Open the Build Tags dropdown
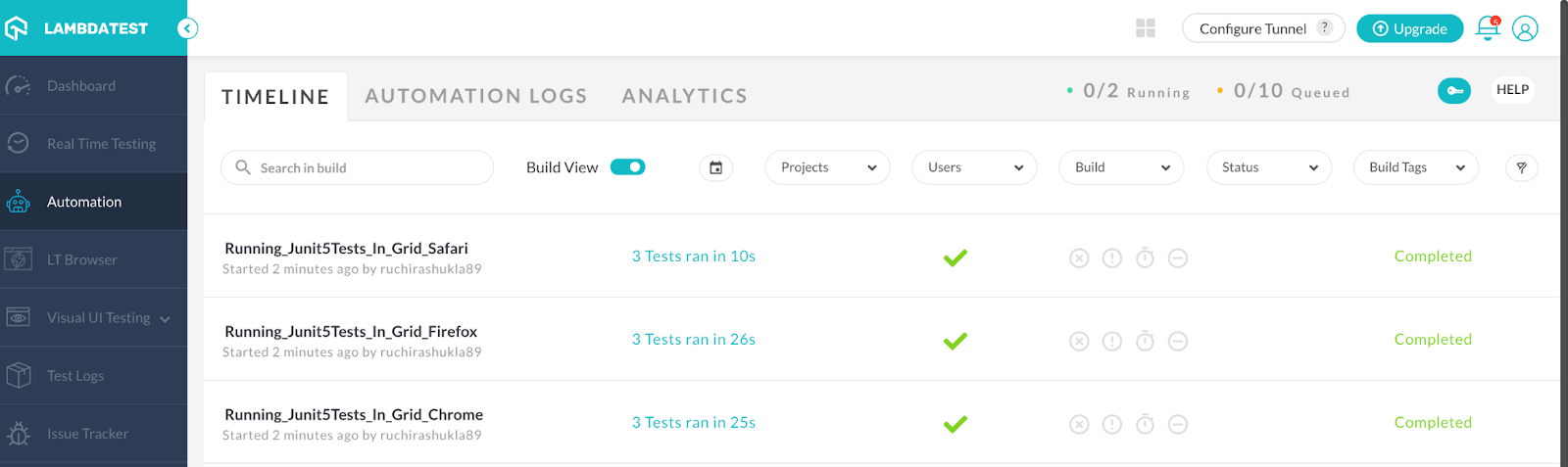Screen dimensions: 1568x467 (1415, 167)
